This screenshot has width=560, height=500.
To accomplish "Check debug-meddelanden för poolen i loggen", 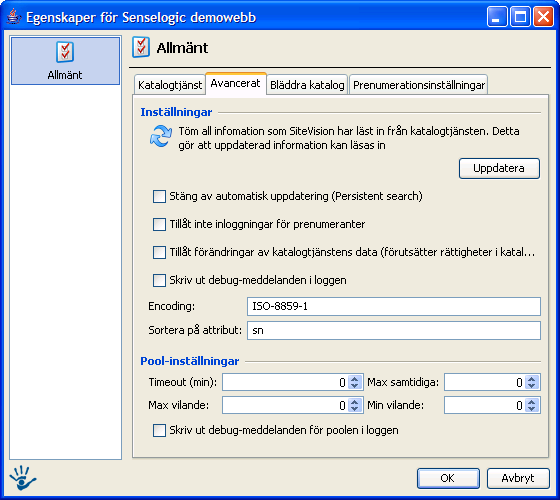I will click(x=159, y=430).
